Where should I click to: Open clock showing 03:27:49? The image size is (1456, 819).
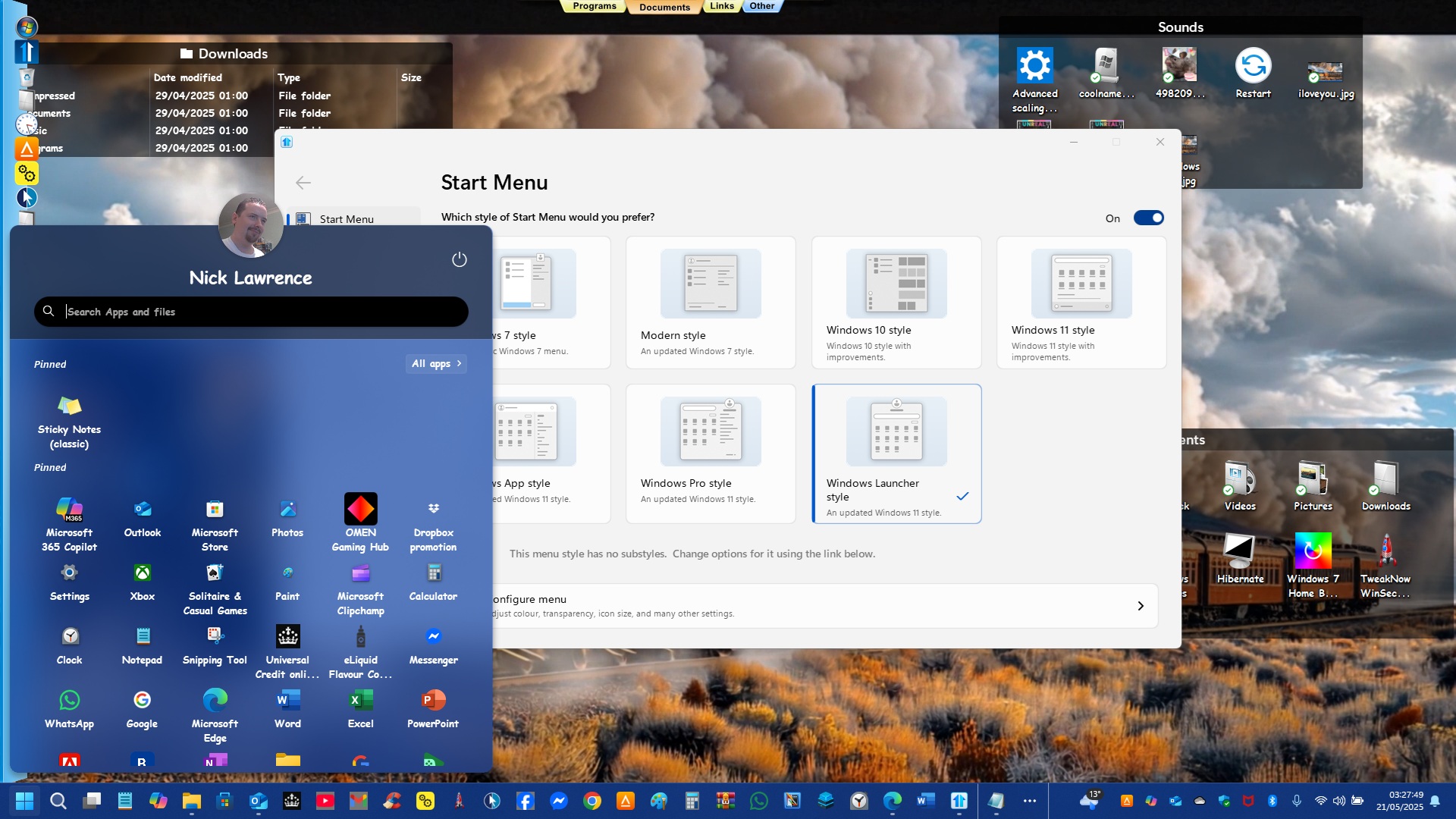[1400, 801]
